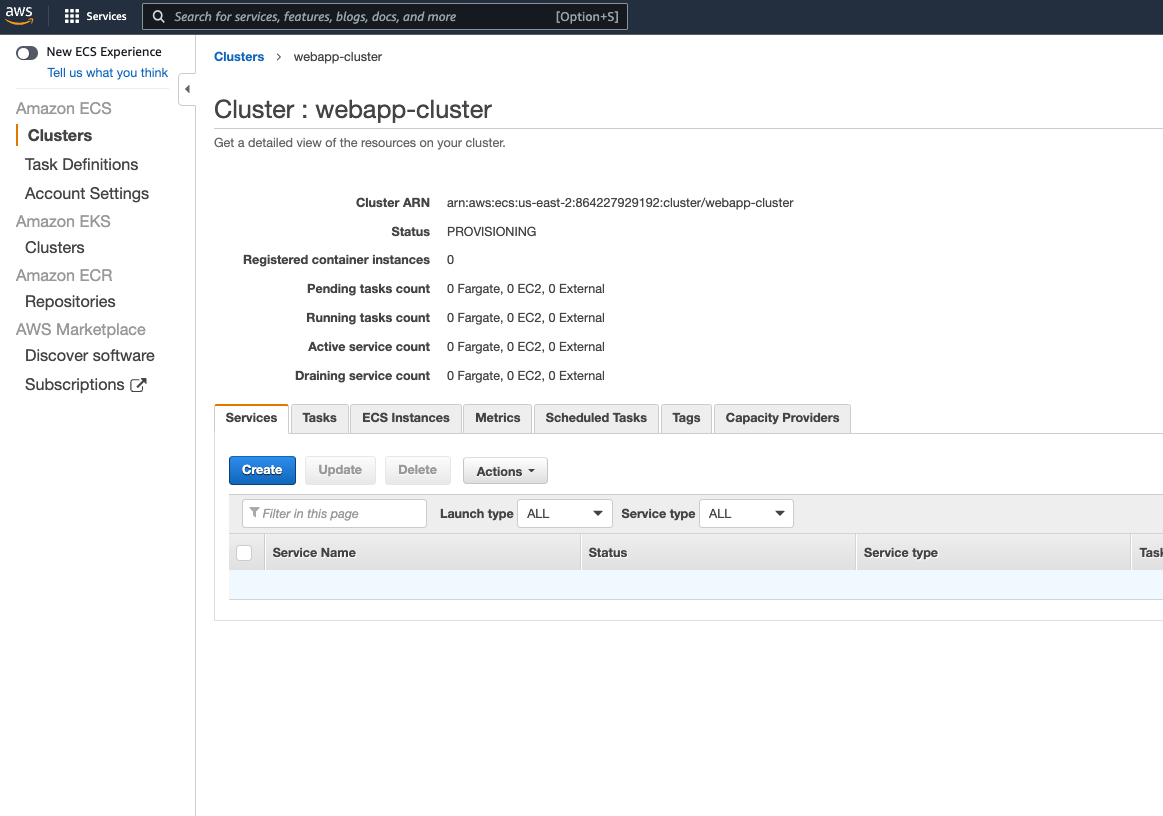Open the Actions dropdown
Viewport: 1163px width, 816px height.
pyautogui.click(x=505, y=470)
